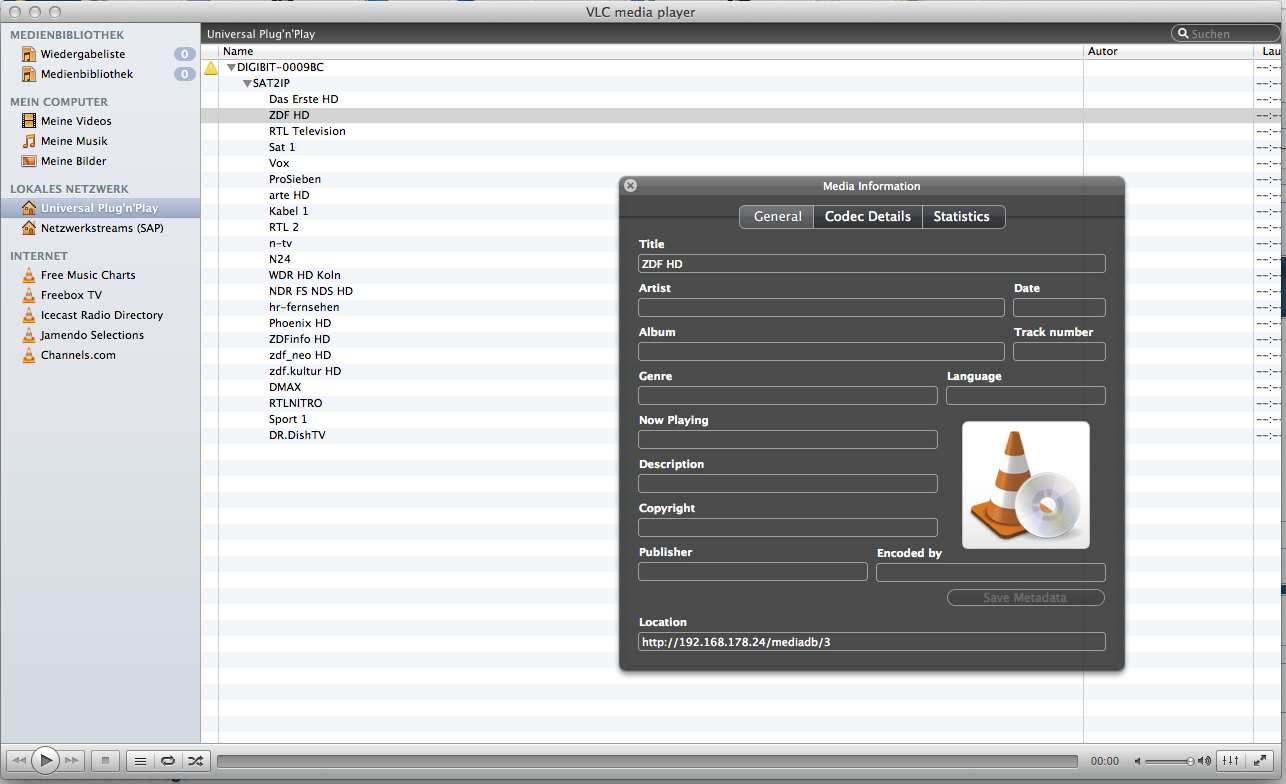Click the Title input field

[x=872, y=264]
